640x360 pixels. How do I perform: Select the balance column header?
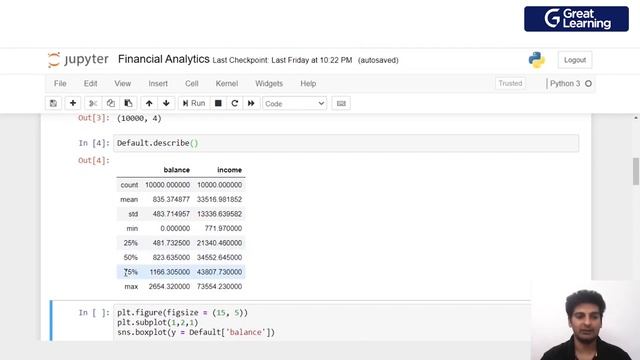point(176,170)
